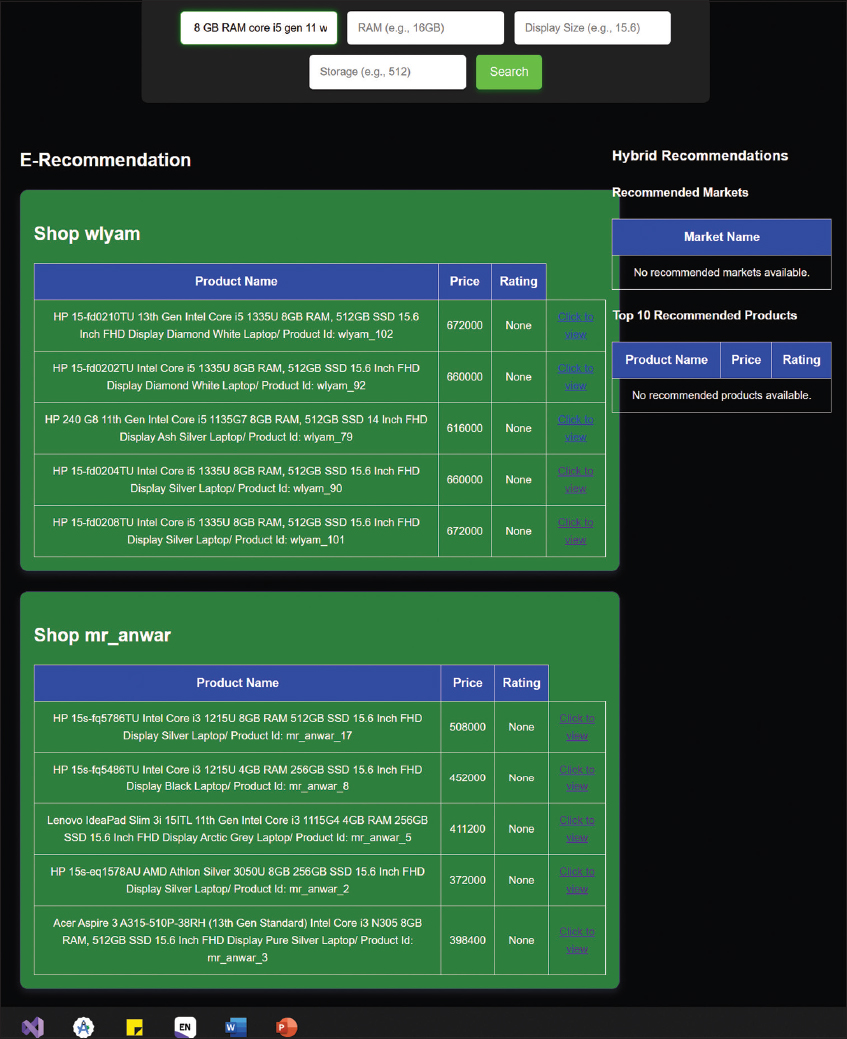Click 'No recommended markets available.' message
This screenshot has height=1039, width=847.
[x=722, y=272]
